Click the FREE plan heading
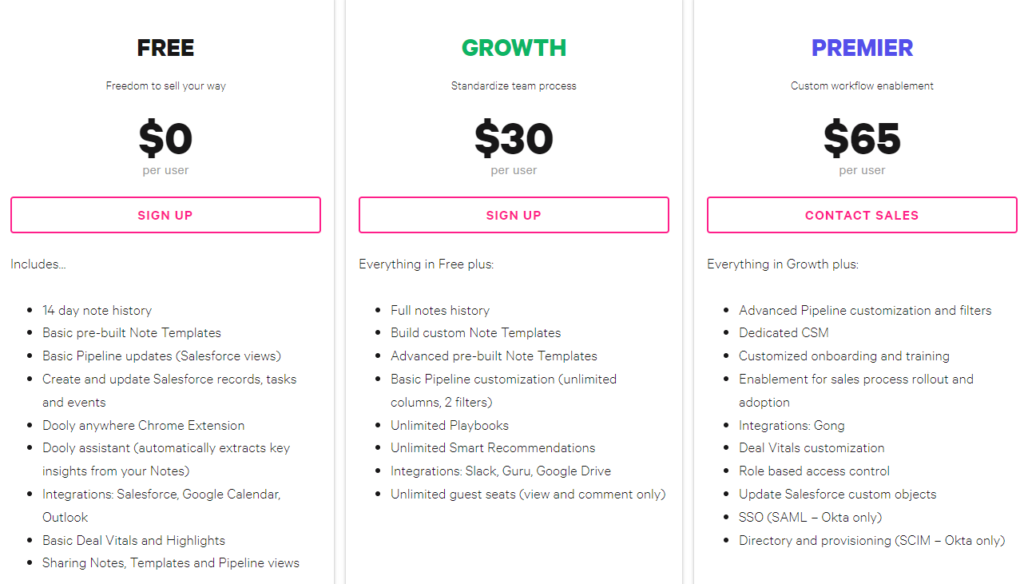 point(165,48)
